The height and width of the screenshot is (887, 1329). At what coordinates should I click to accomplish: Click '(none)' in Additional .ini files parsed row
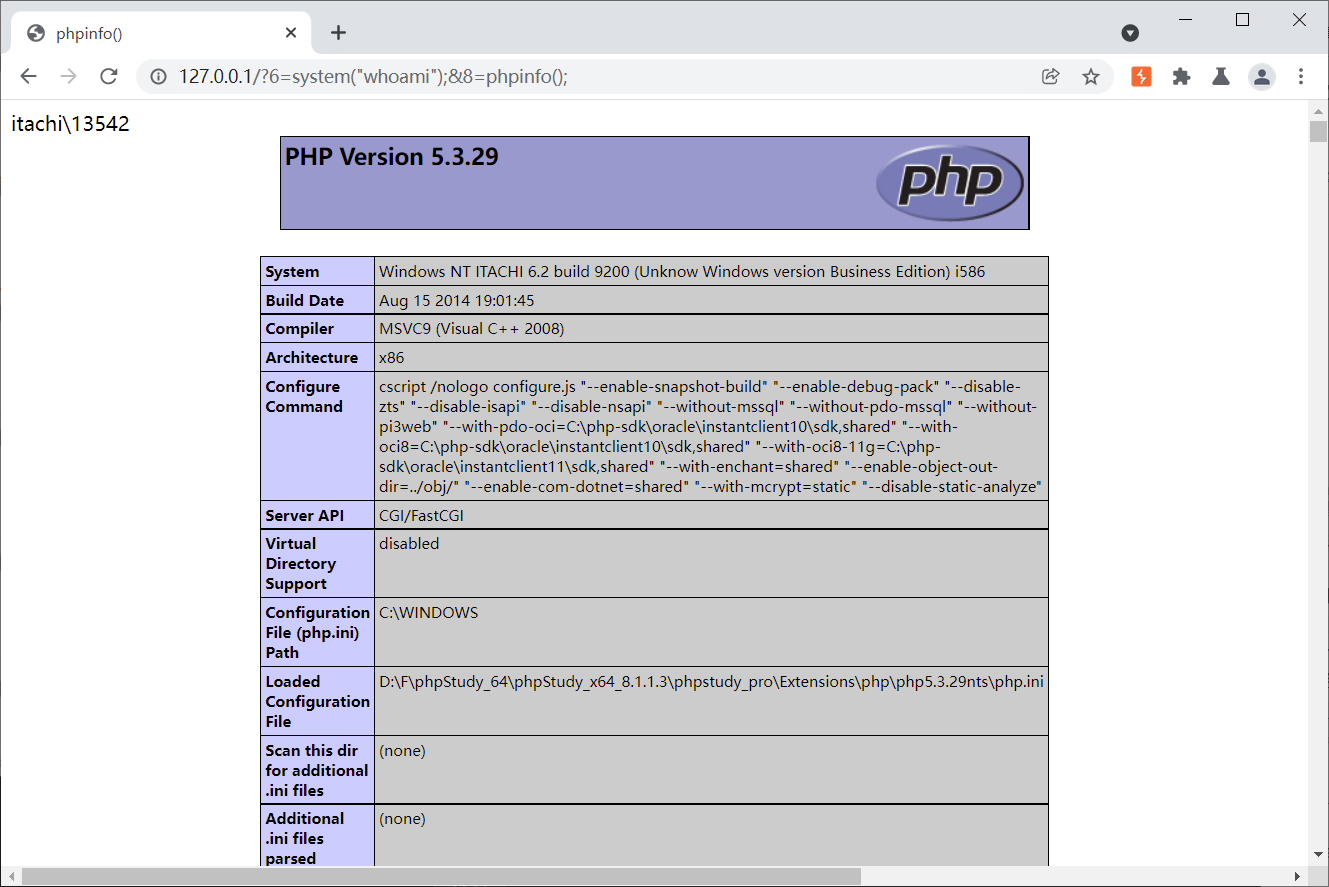click(402, 818)
